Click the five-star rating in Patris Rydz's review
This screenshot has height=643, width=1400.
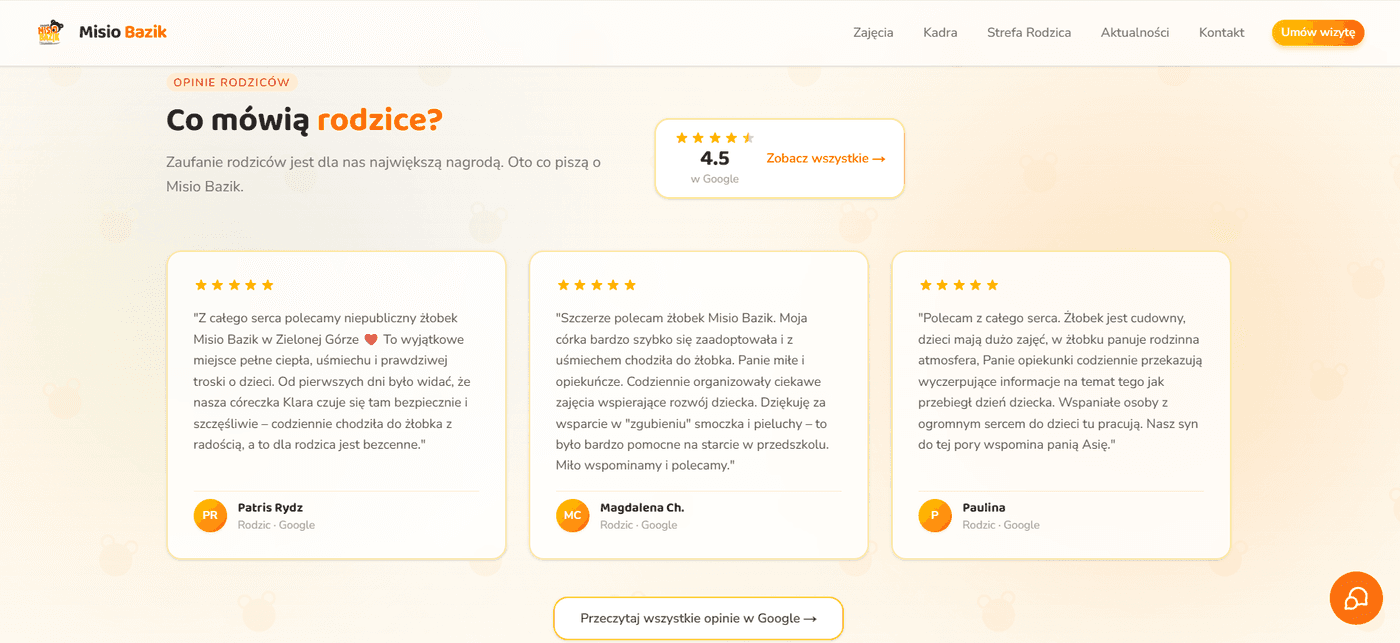tap(234, 285)
